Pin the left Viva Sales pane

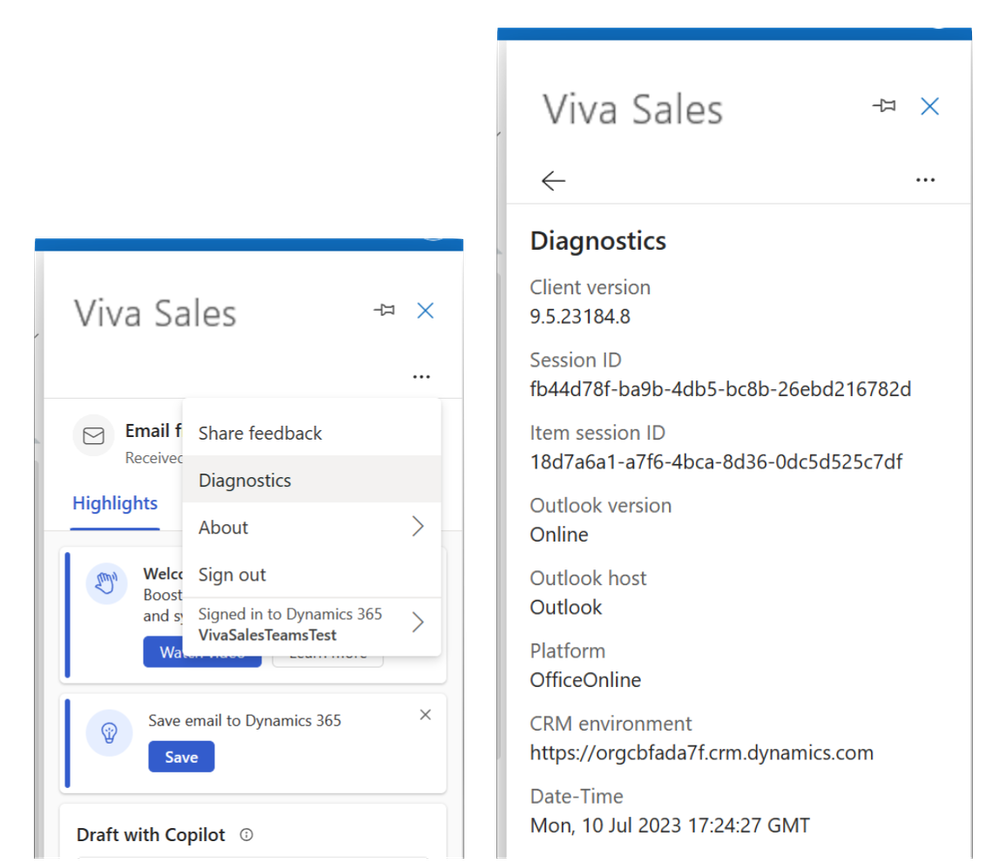[384, 310]
